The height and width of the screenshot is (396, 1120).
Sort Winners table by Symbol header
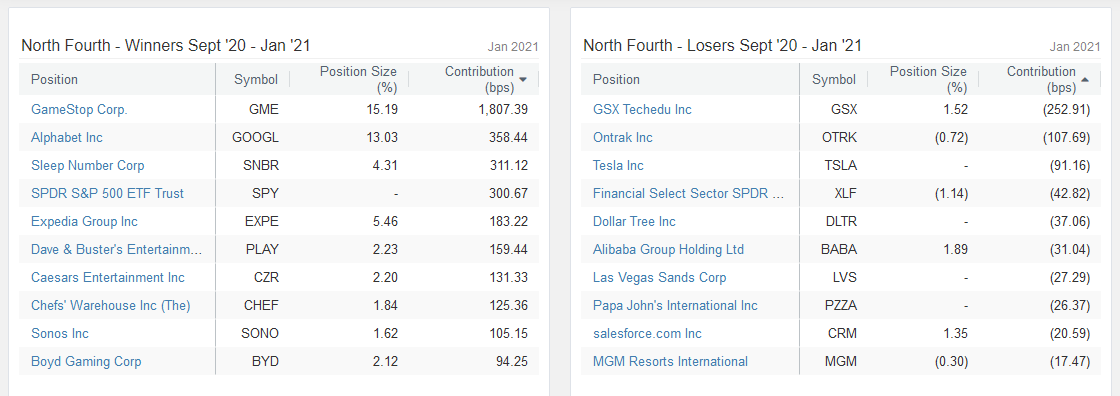(x=256, y=79)
